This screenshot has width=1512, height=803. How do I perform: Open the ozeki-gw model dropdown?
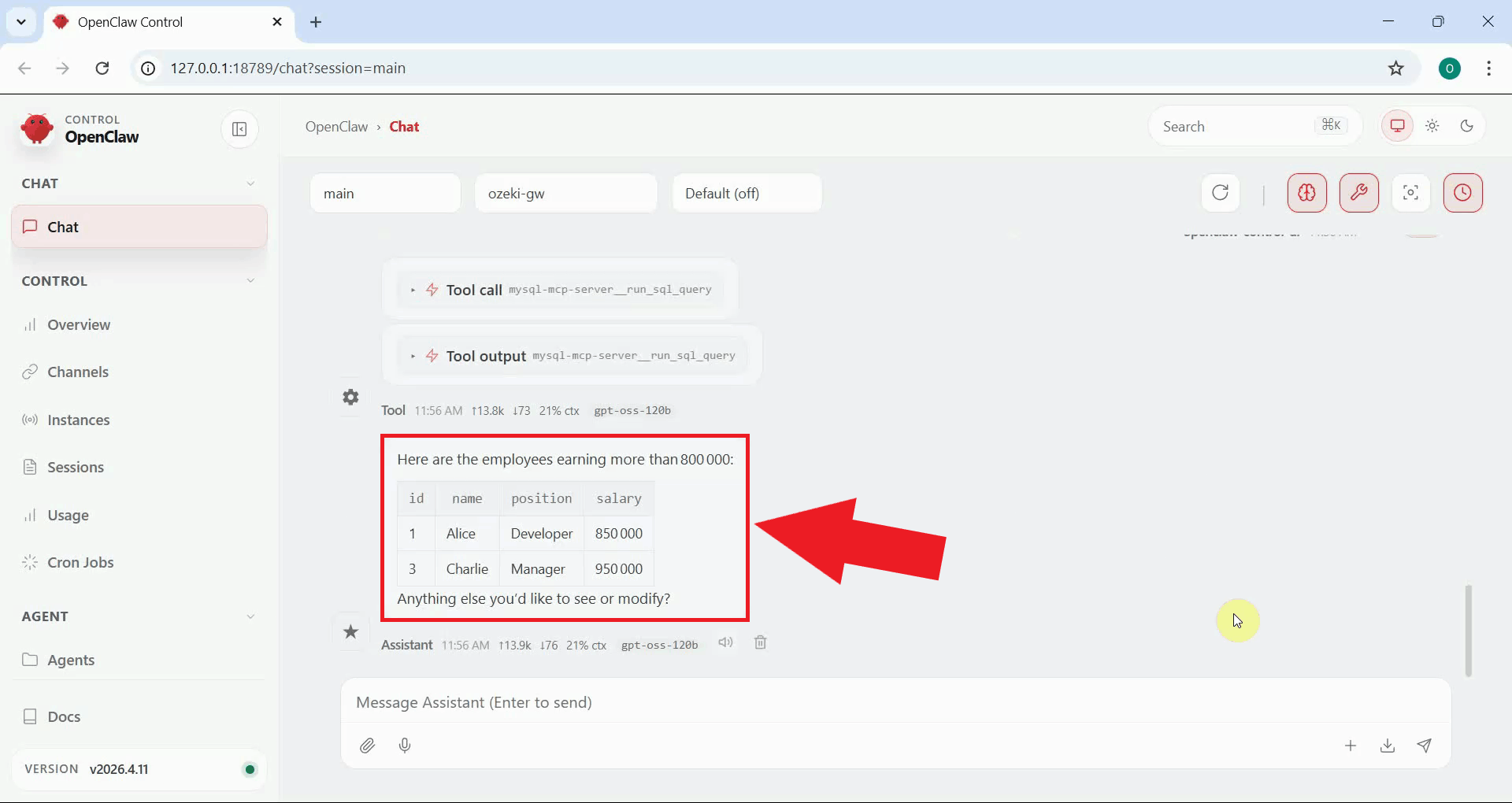point(565,193)
